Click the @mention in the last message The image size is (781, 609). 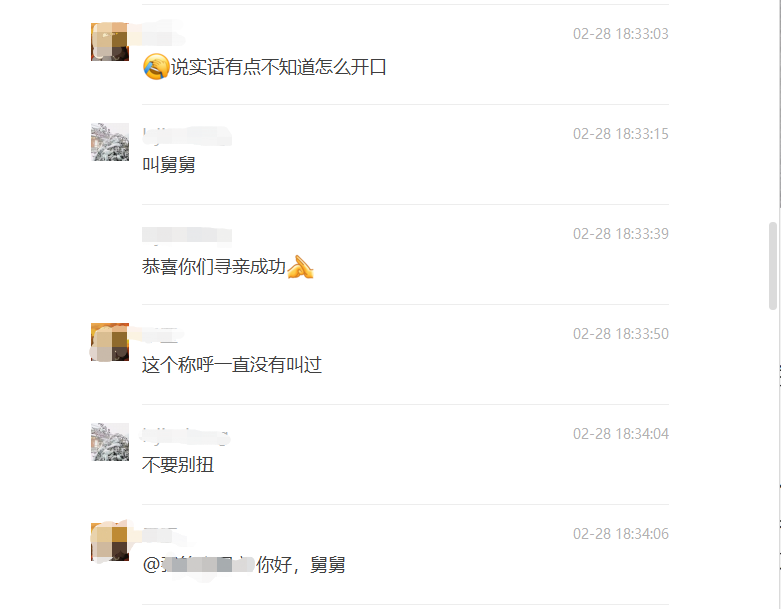click(x=198, y=565)
